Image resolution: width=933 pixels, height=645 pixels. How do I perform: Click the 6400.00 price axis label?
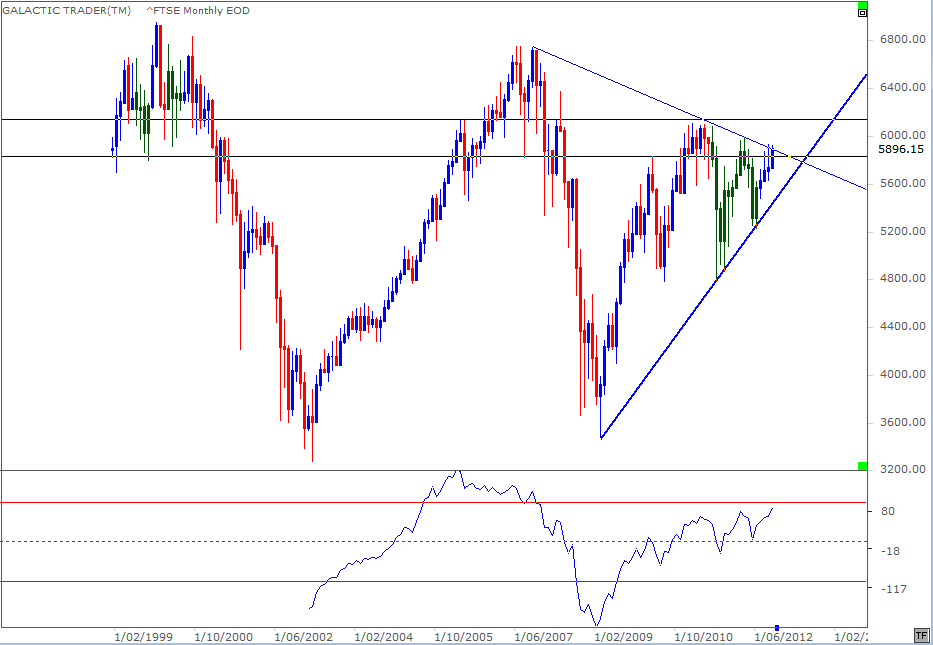pos(904,87)
